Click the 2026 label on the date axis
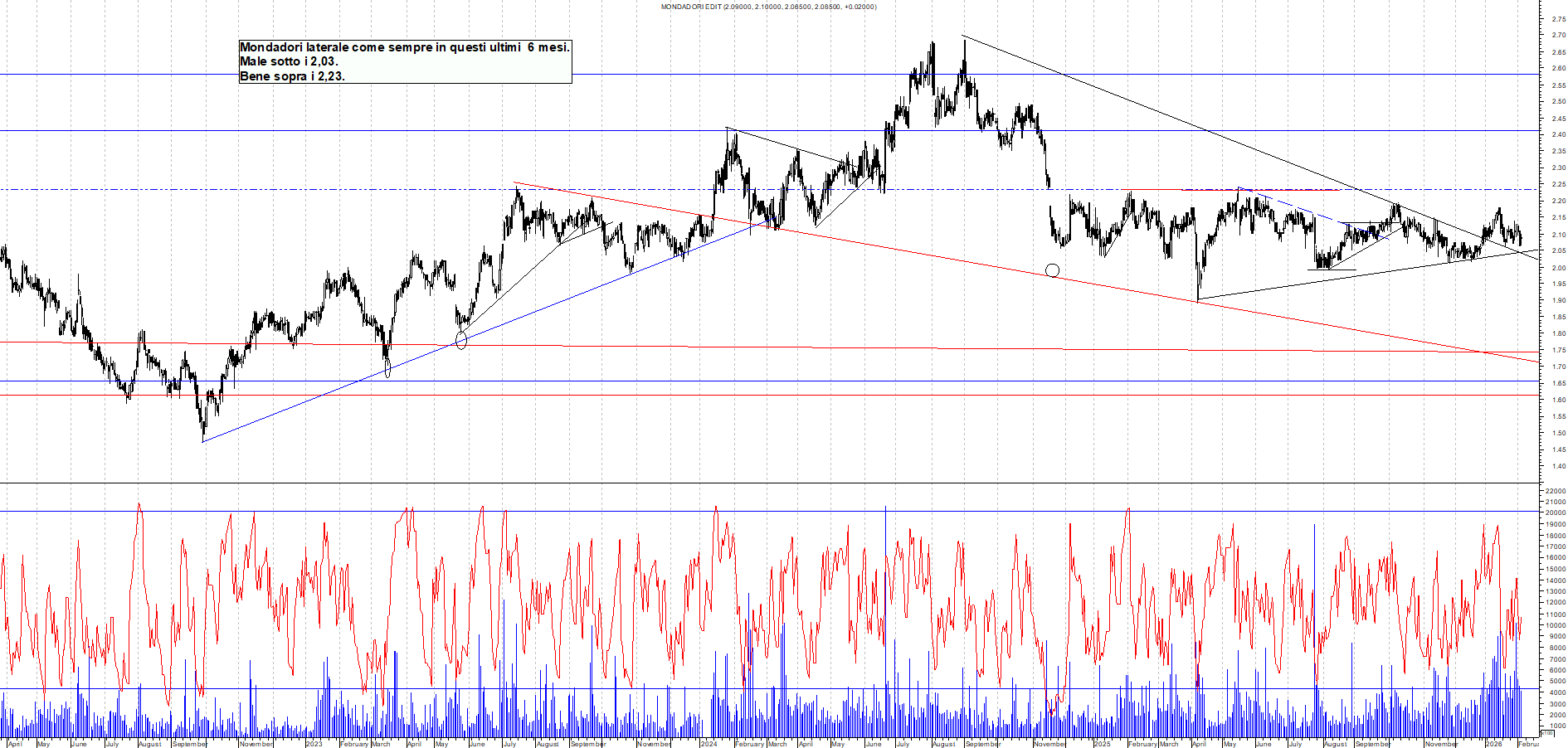 (1493, 744)
